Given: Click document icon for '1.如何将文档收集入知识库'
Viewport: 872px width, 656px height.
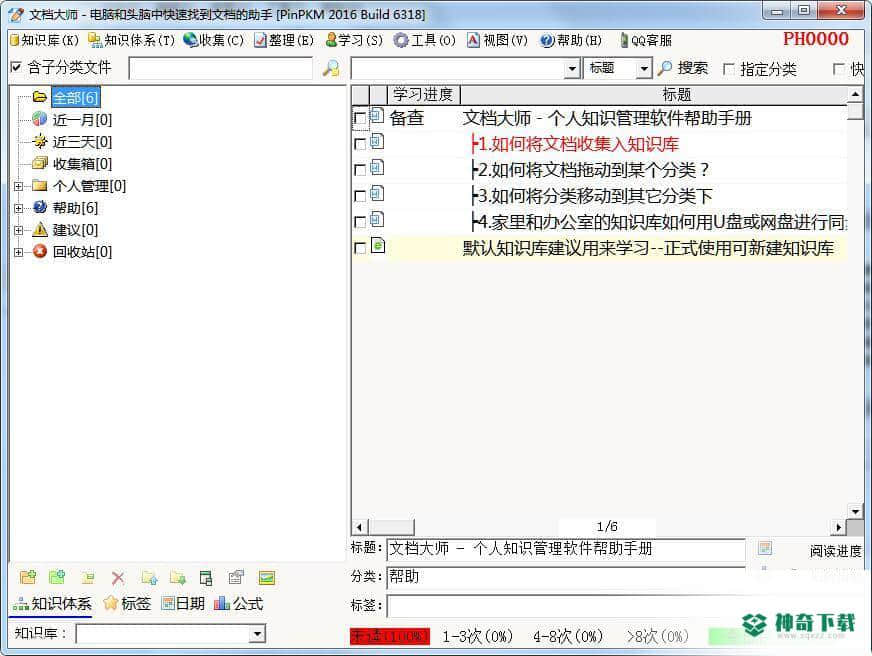Looking at the screenshot, I should [x=377, y=142].
